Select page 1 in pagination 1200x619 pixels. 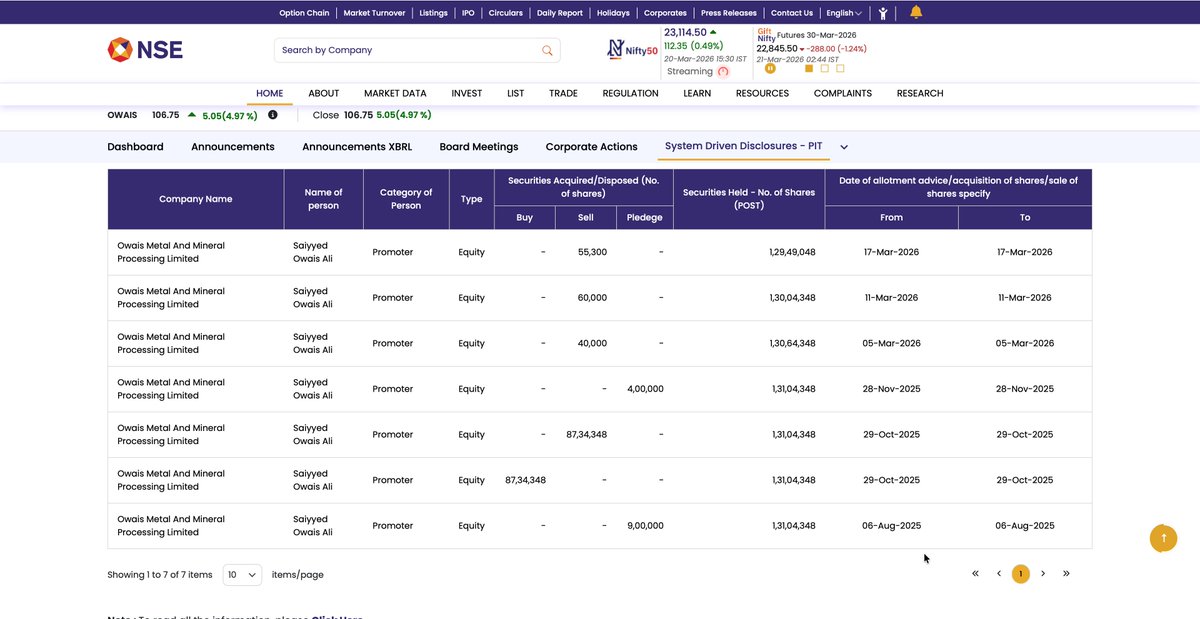[x=1020, y=574]
